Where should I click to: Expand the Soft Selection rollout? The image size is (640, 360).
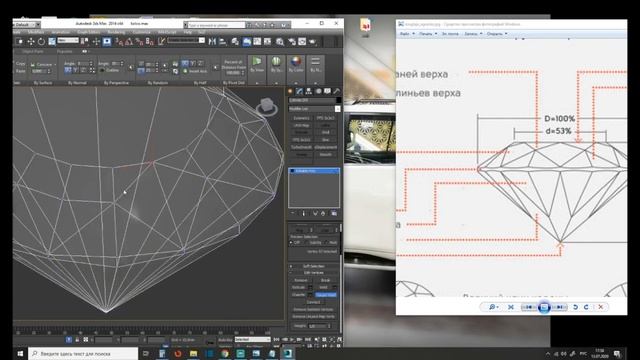click(313, 266)
